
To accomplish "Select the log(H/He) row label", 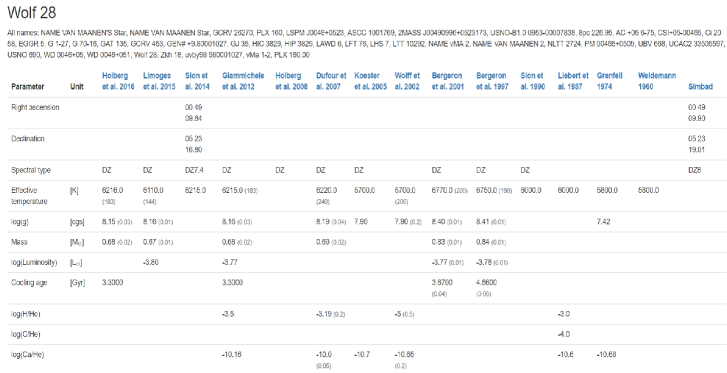I will point(26,314).
